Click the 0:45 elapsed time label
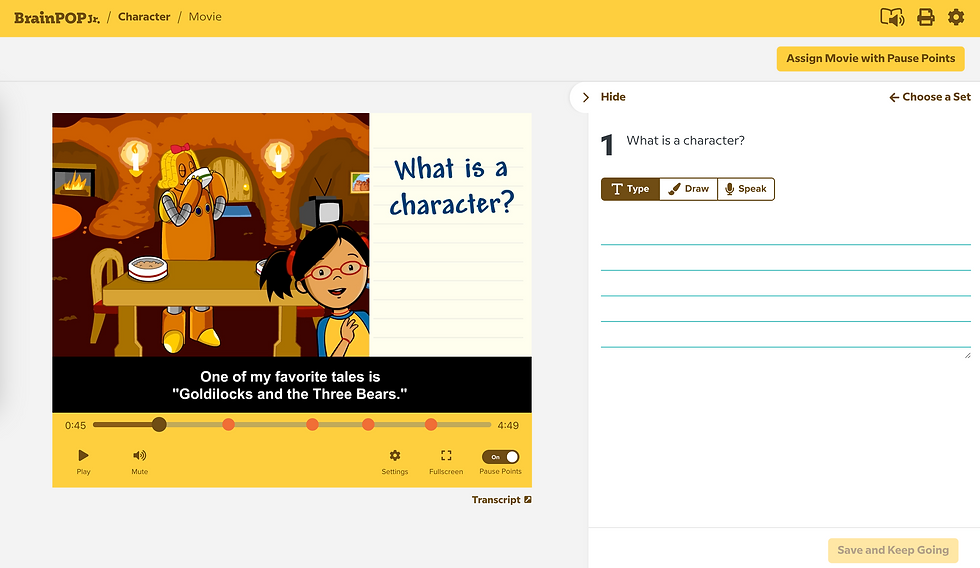 tap(76, 426)
